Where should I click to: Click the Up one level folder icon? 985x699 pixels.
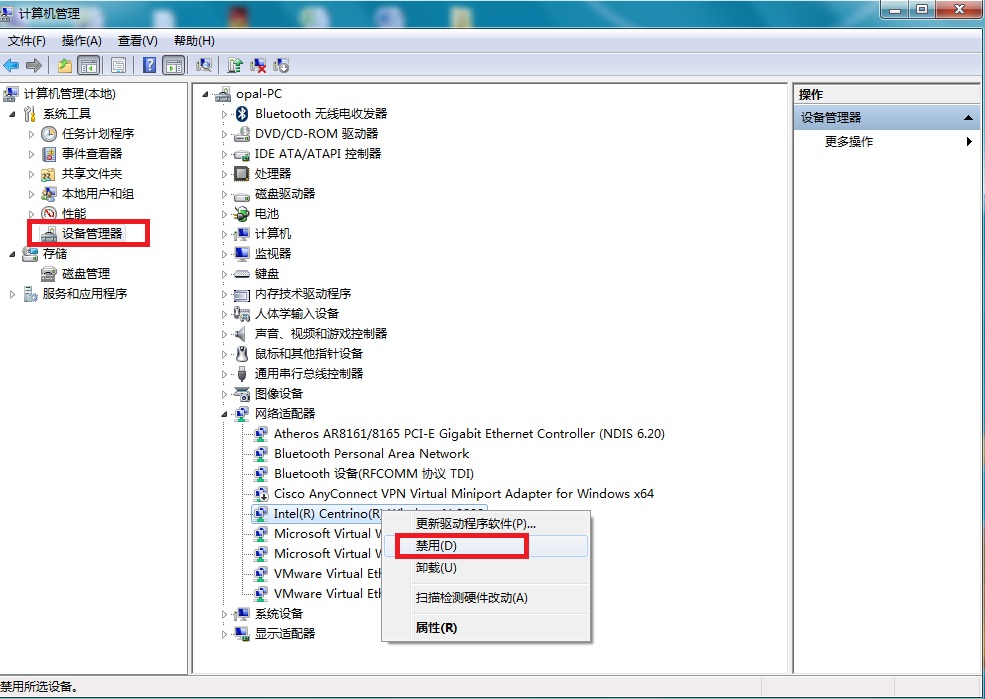(65, 65)
